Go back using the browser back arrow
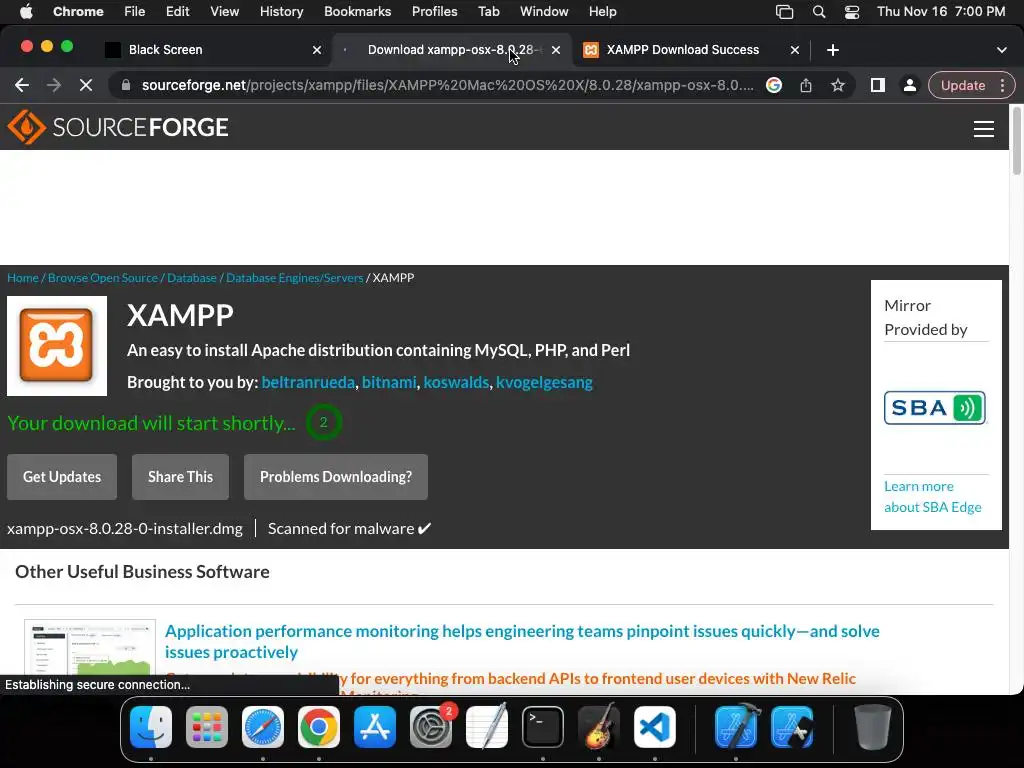Image resolution: width=1024 pixels, height=768 pixels. (x=22, y=86)
